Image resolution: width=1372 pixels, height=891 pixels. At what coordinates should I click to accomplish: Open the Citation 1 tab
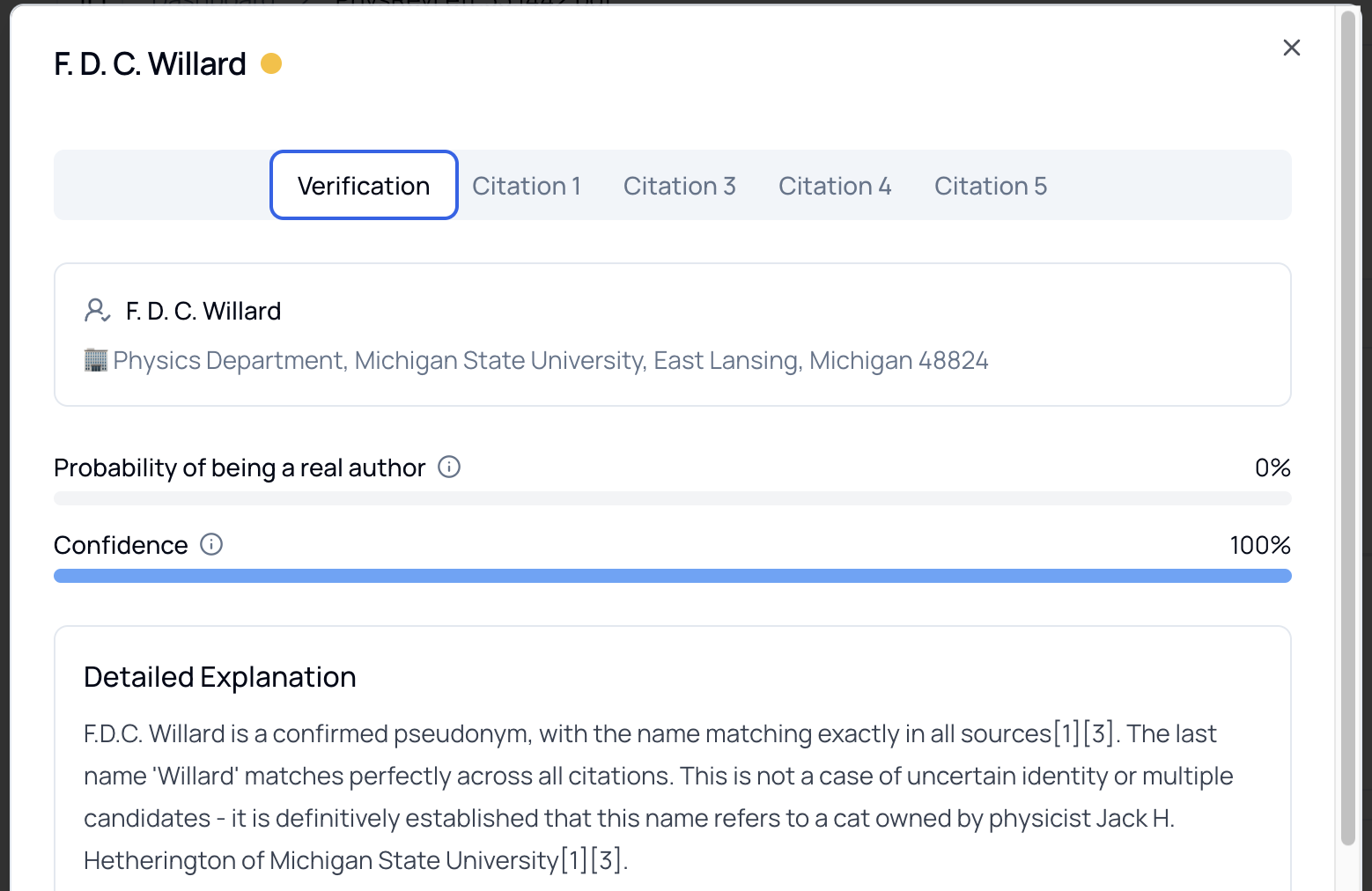(527, 186)
